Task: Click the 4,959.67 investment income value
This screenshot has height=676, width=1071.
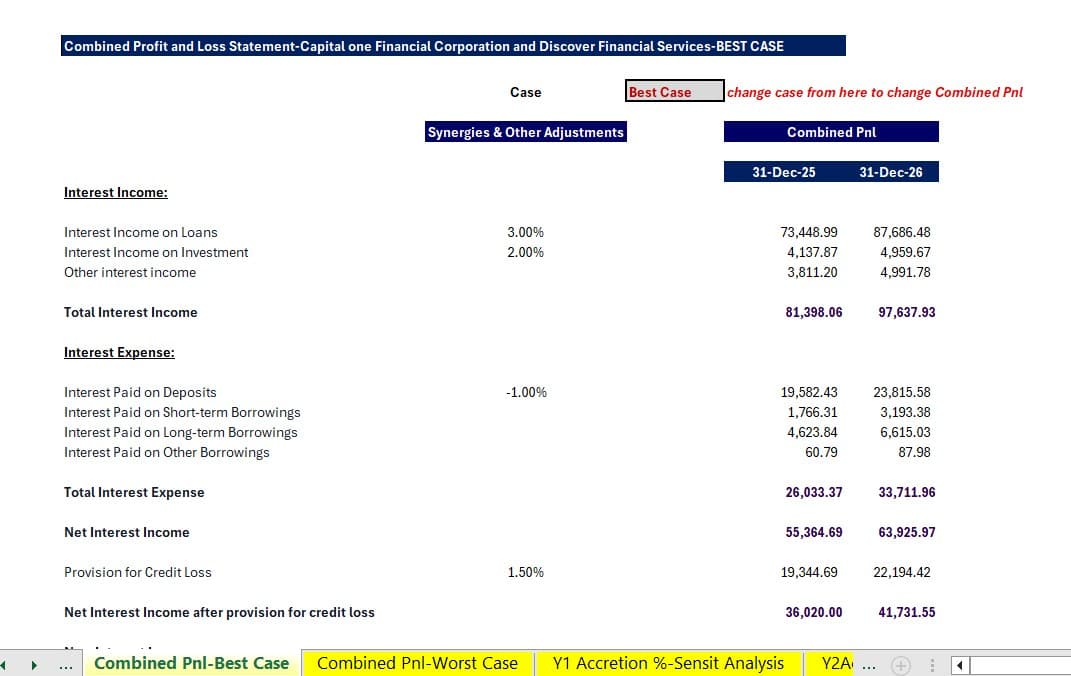Action: pyautogui.click(x=905, y=252)
